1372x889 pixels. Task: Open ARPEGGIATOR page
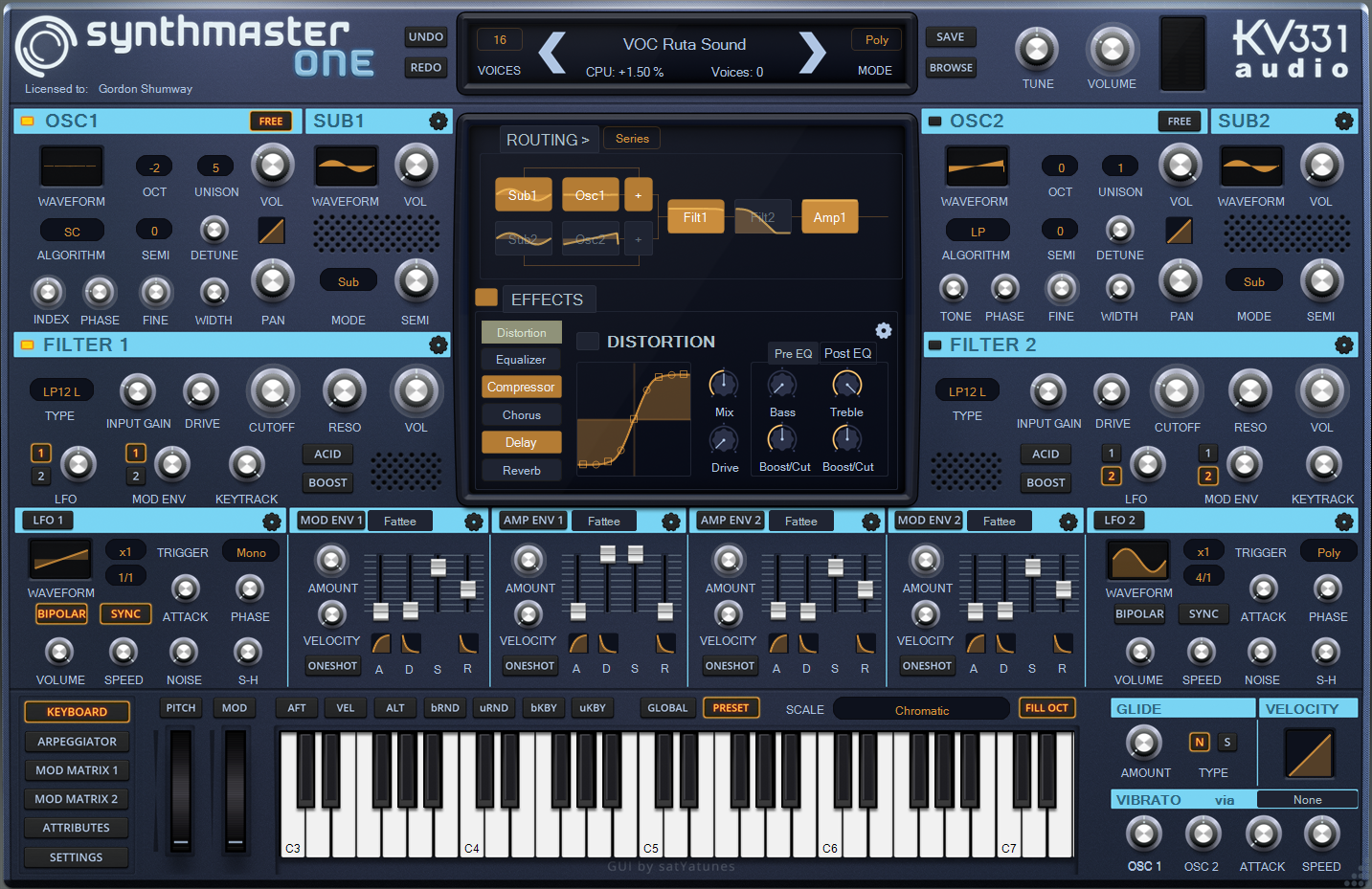(x=77, y=742)
